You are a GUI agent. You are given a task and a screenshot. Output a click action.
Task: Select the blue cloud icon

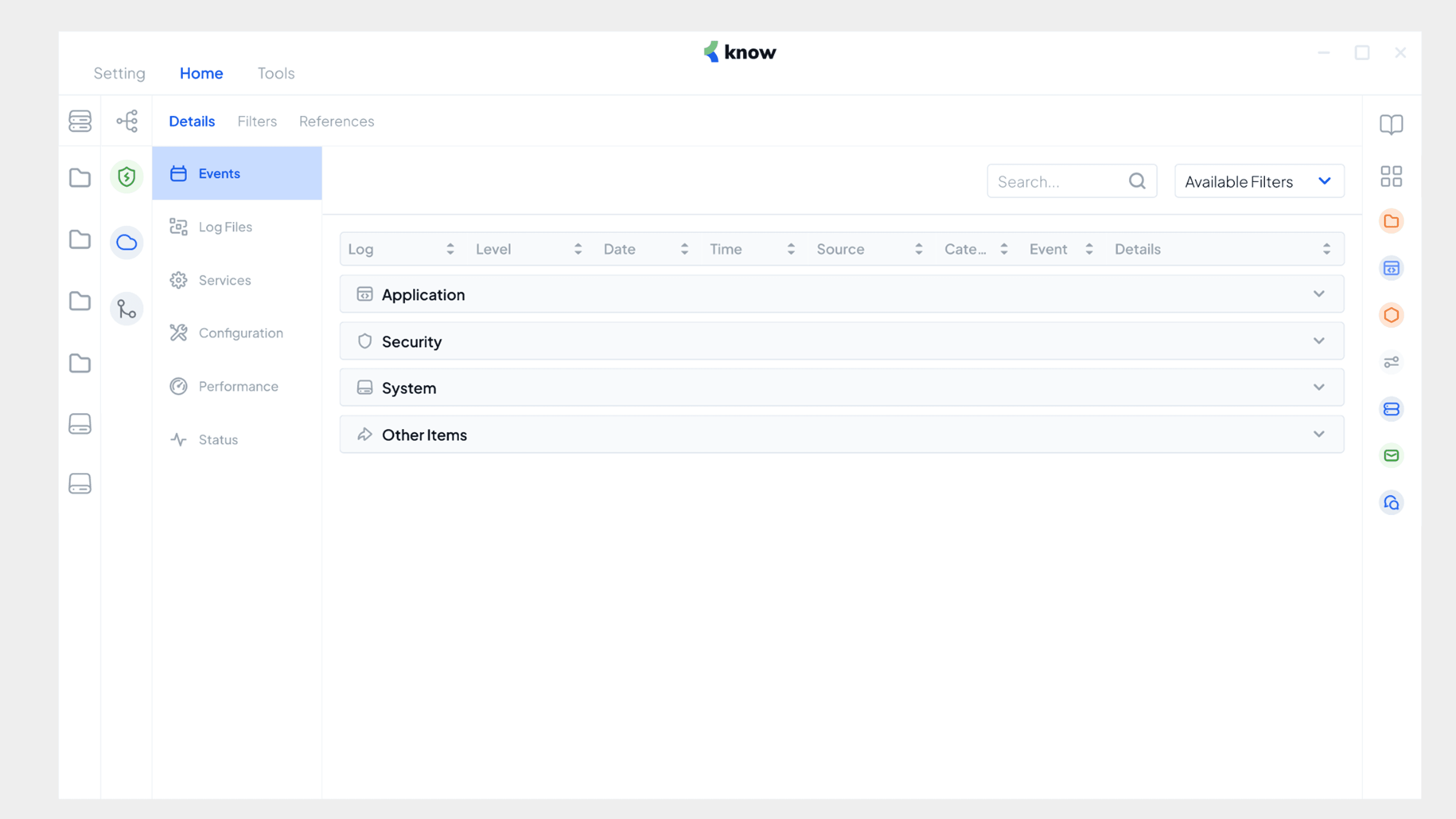(x=127, y=243)
